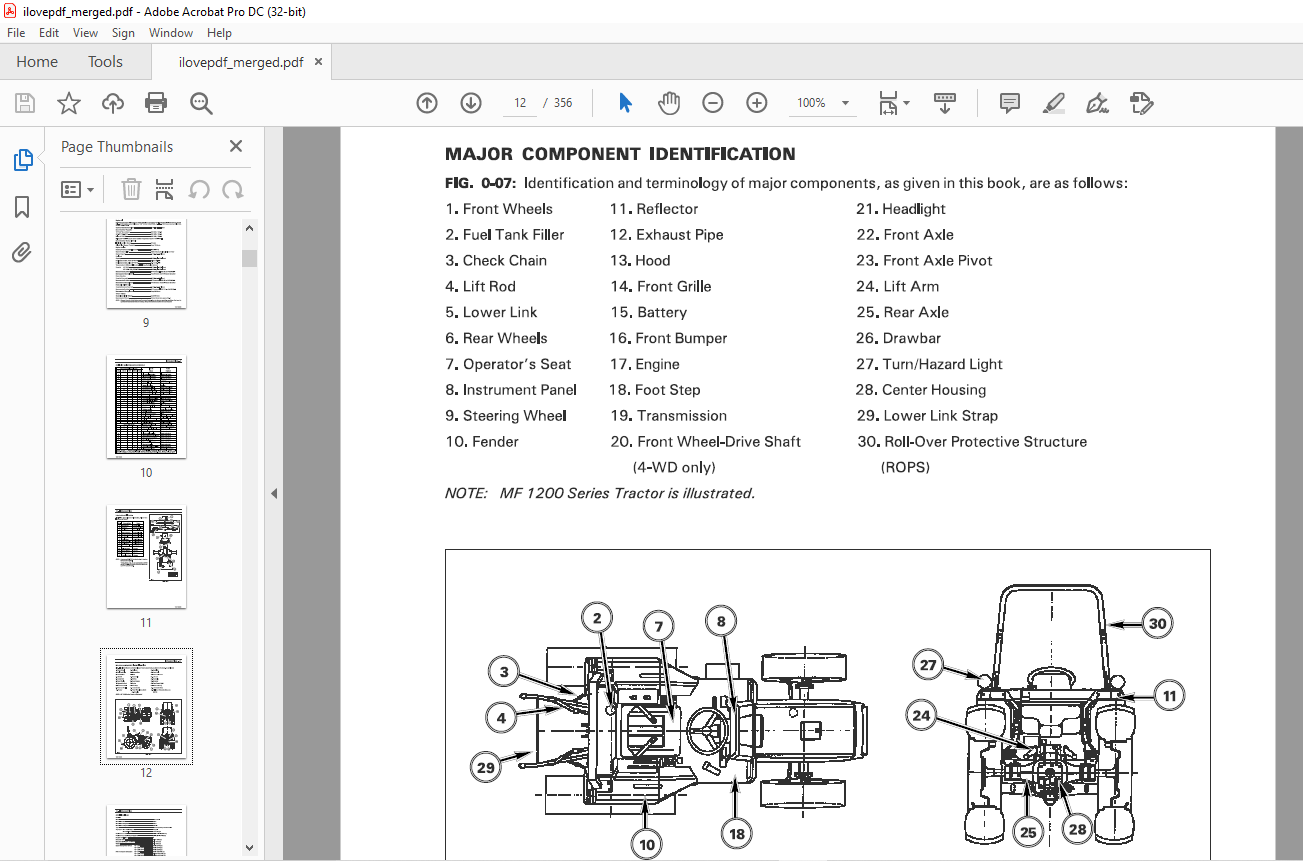Open the Help menu
Screen dimensions: 1303x861
(219, 33)
